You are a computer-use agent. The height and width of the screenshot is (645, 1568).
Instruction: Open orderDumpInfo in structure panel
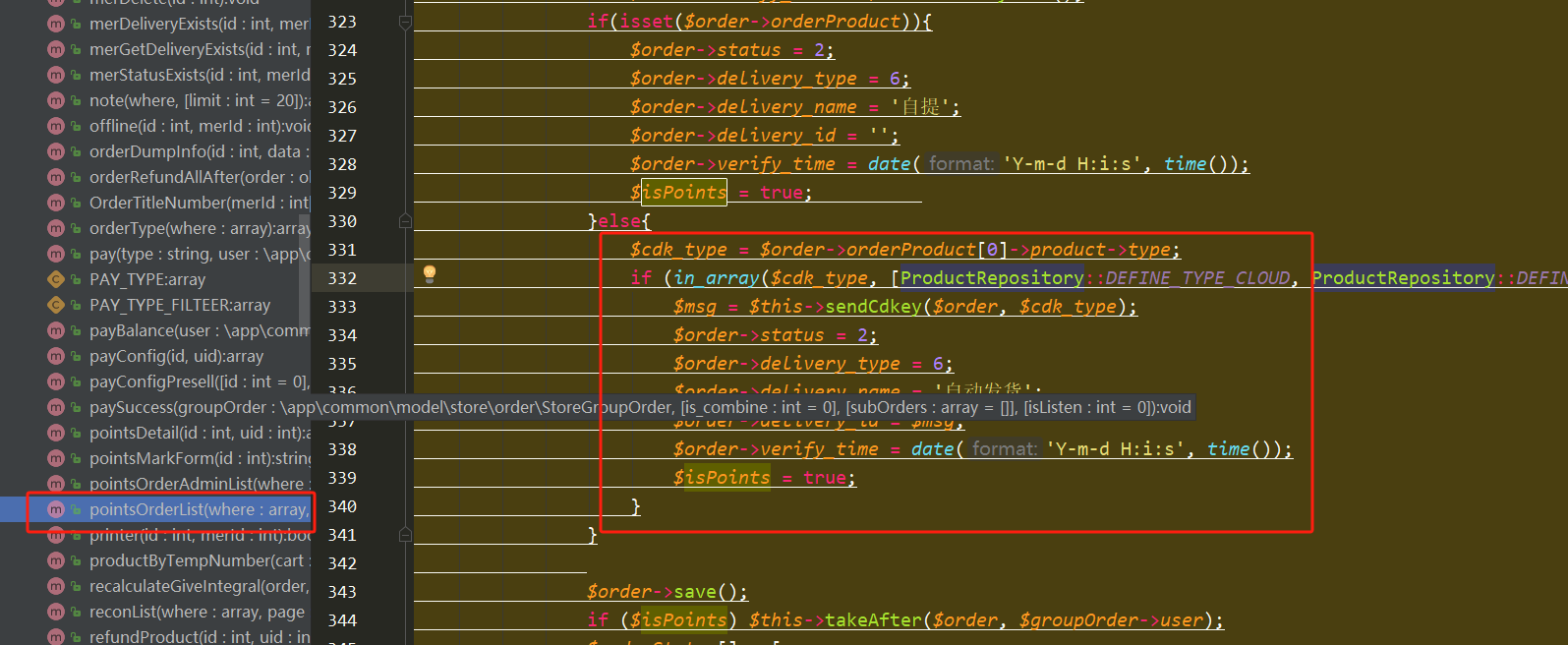click(x=200, y=151)
